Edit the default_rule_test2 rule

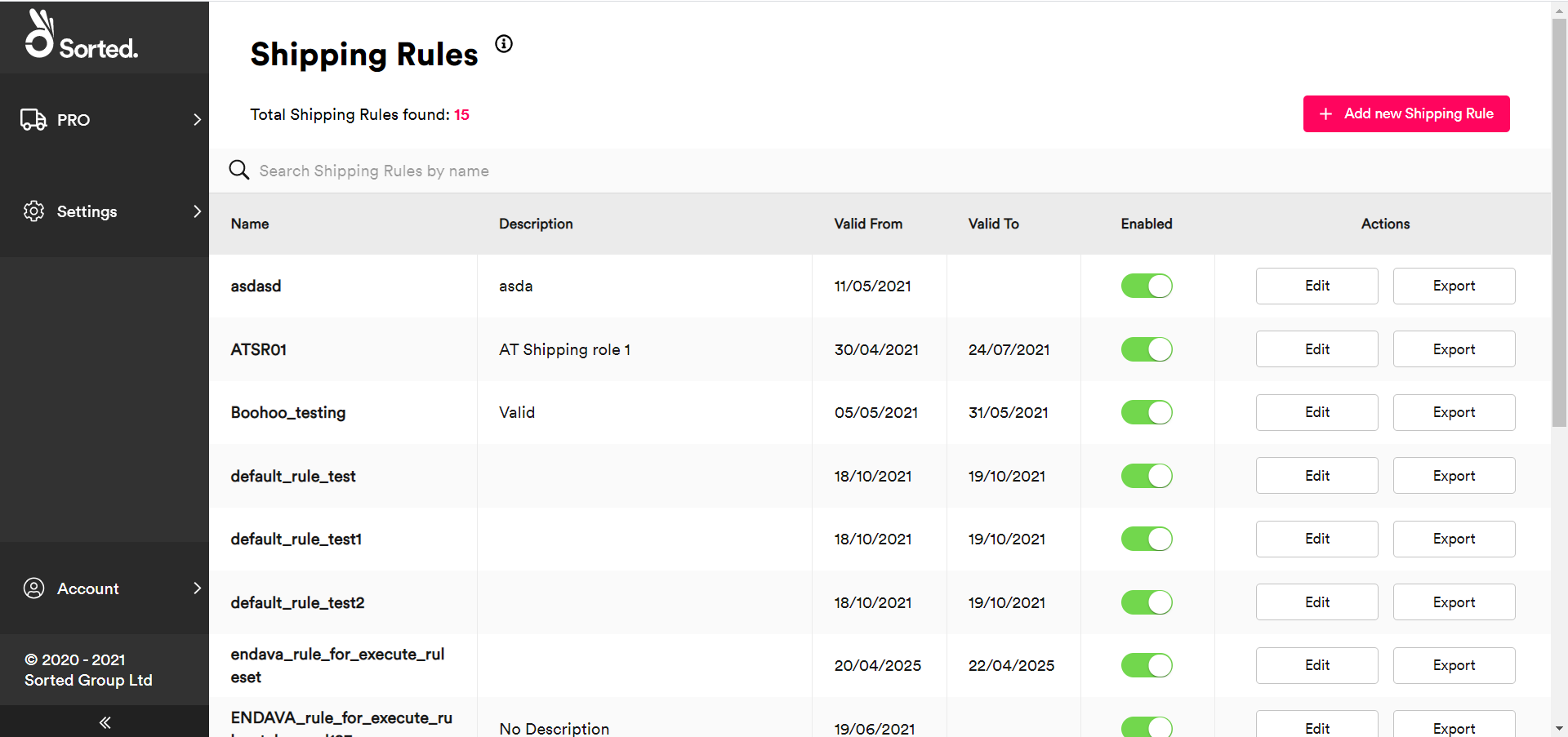coord(1317,602)
